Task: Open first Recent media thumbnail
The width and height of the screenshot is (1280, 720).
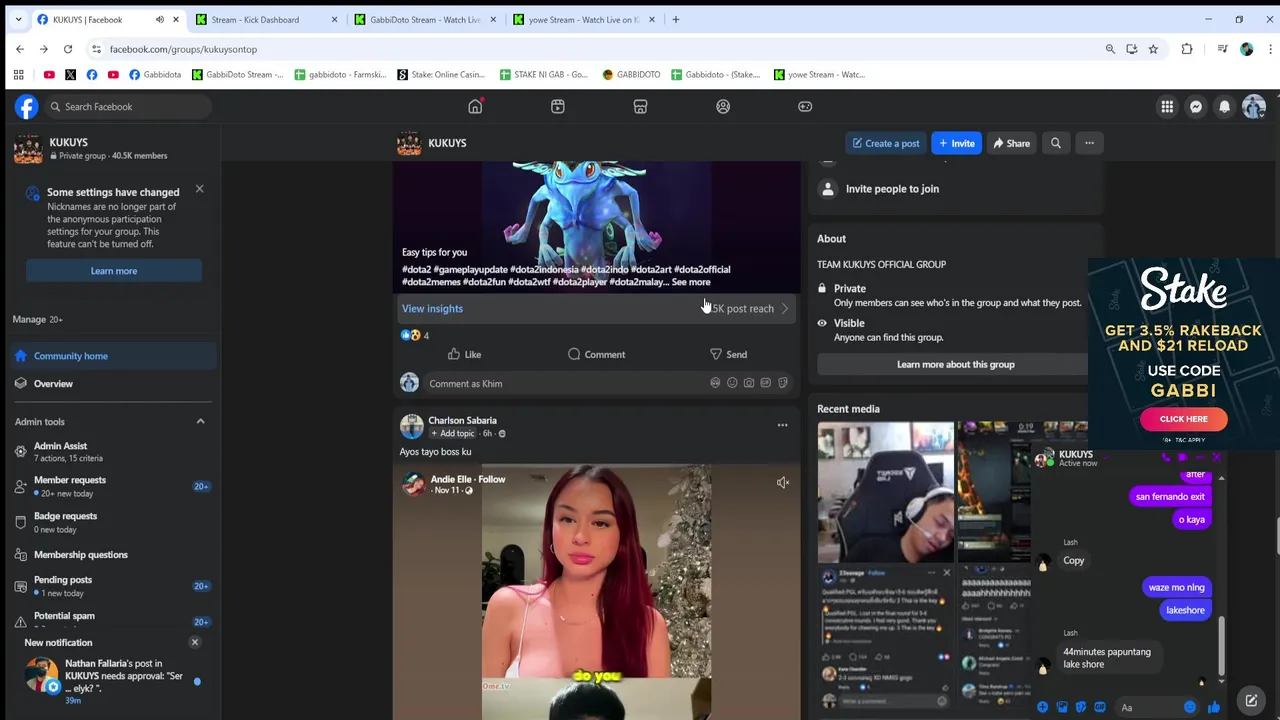Action: [885, 492]
